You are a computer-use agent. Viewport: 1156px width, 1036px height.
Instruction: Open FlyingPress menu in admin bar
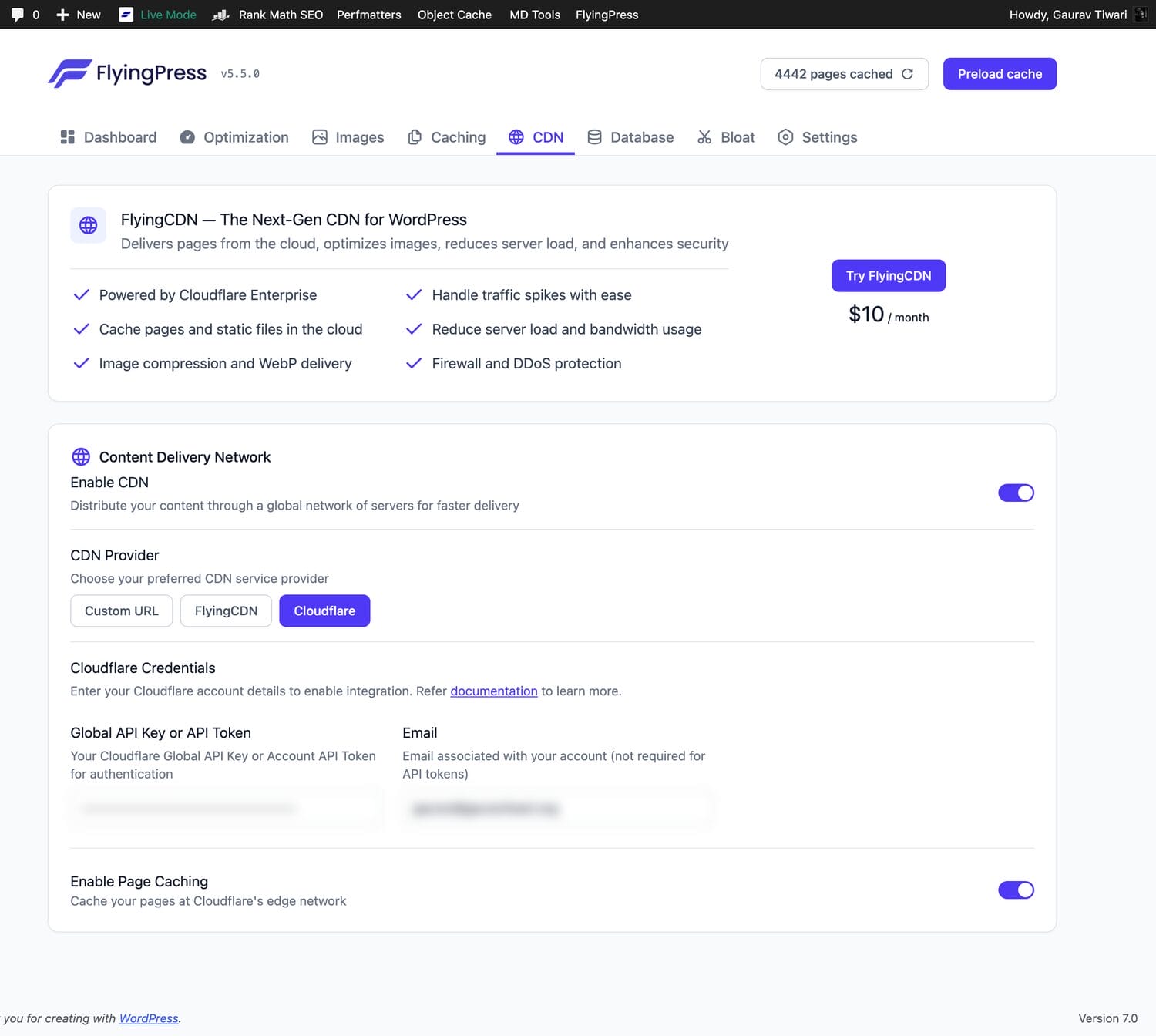(x=607, y=15)
